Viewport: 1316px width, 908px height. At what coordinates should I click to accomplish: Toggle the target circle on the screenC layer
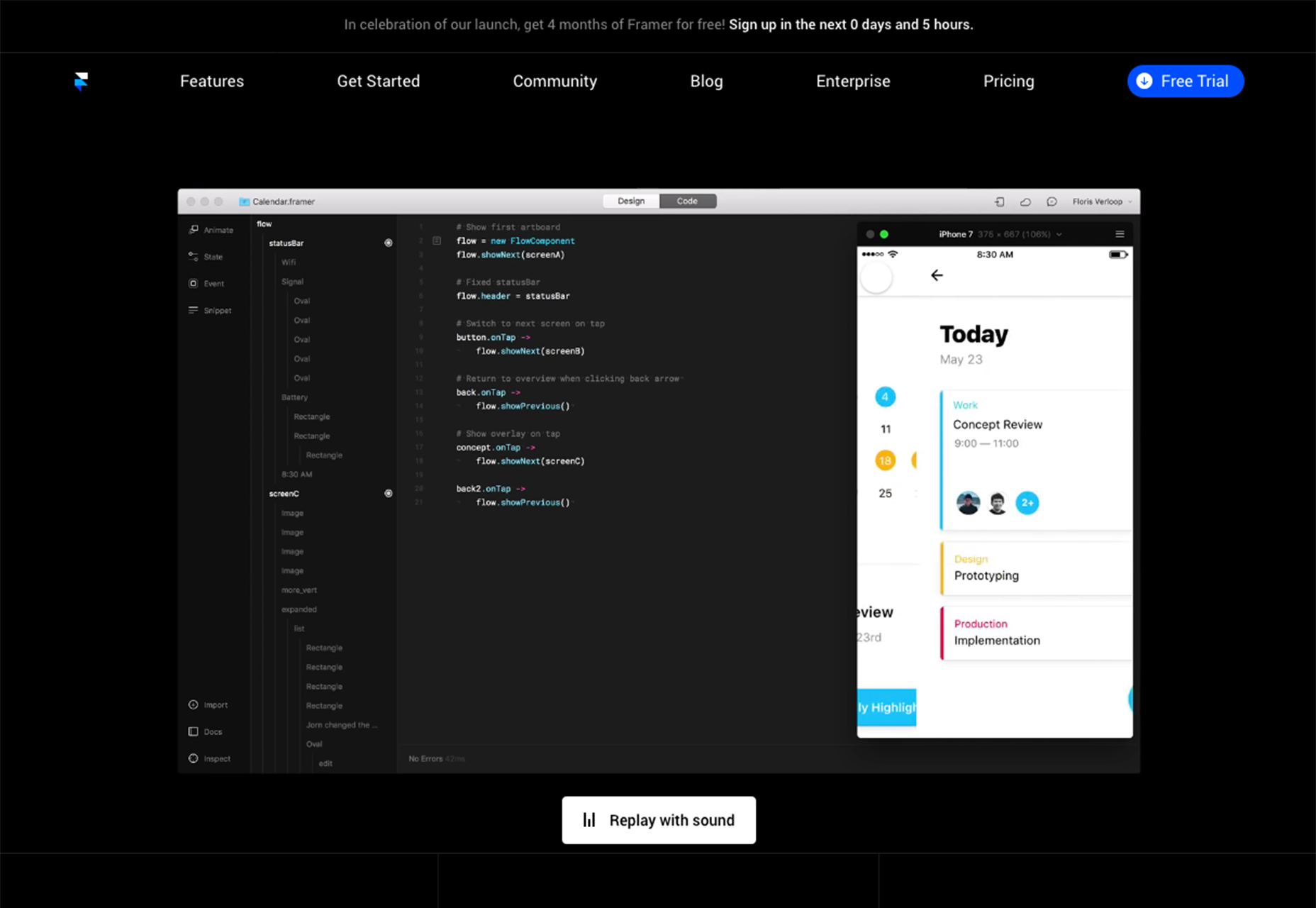tap(389, 494)
